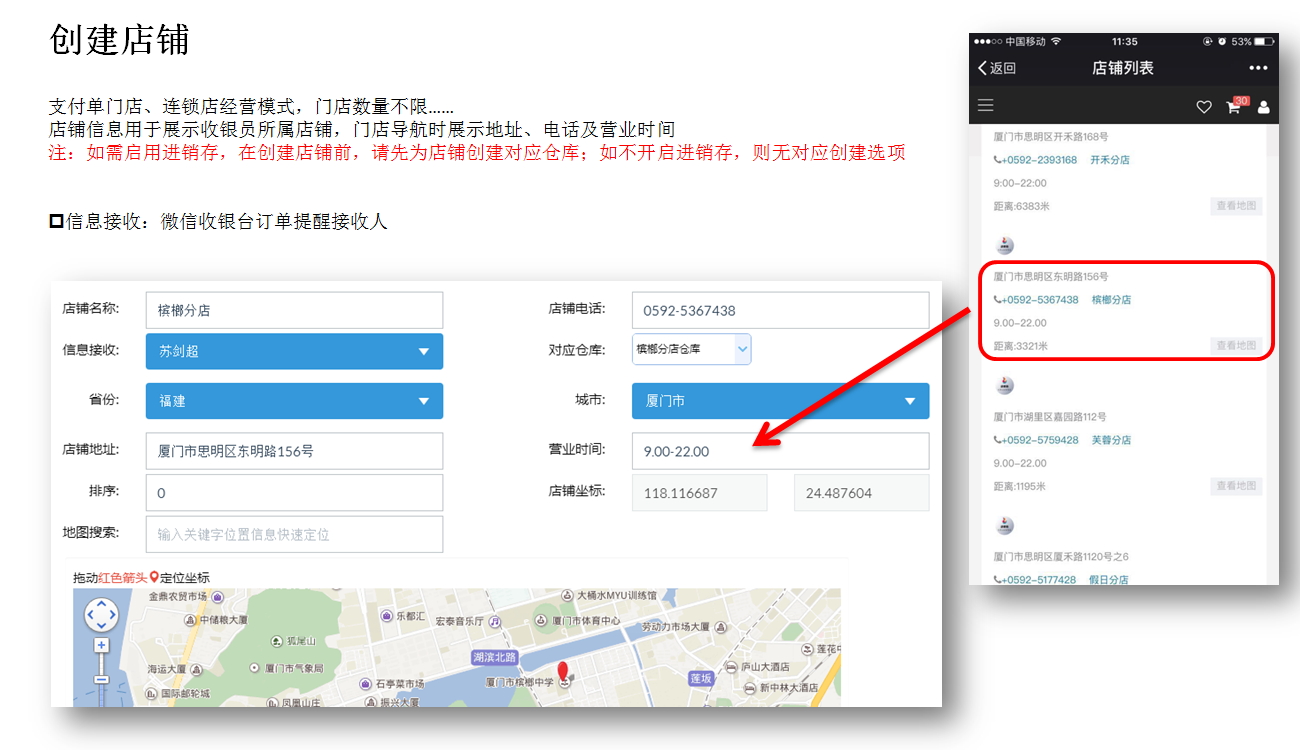The height and width of the screenshot is (750, 1300).
Task: Click the 地图搜索 keyword search field
Action: [294, 534]
